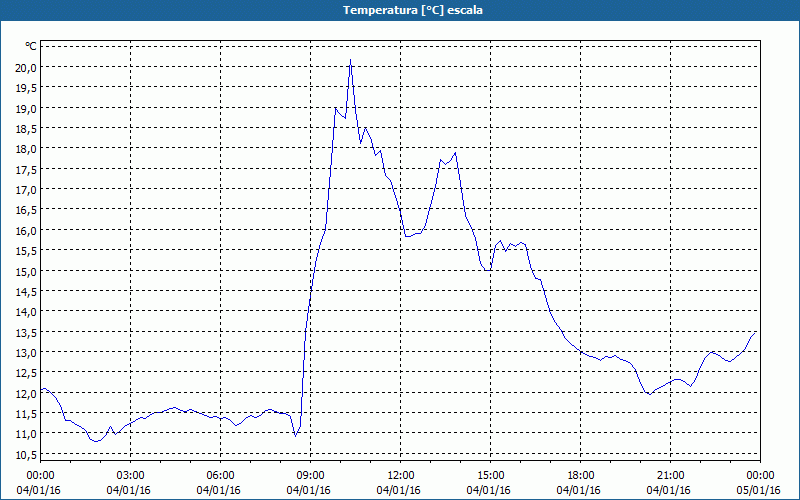This screenshot has width=800, height=500.
Task: Click the 14,0 value on the scale
Action: [x=27, y=312]
